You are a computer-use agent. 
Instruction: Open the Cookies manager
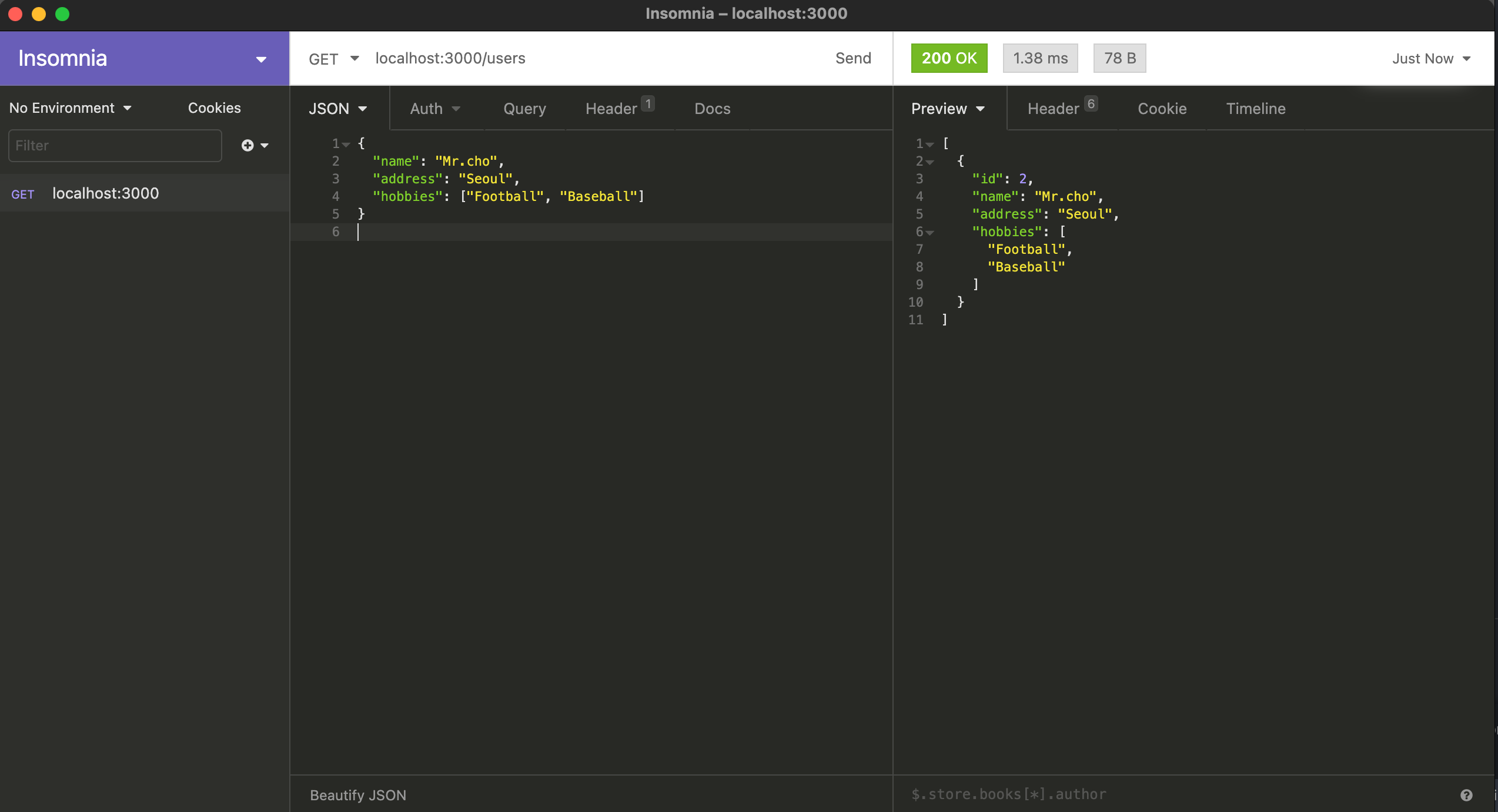[x=214, y=108]
